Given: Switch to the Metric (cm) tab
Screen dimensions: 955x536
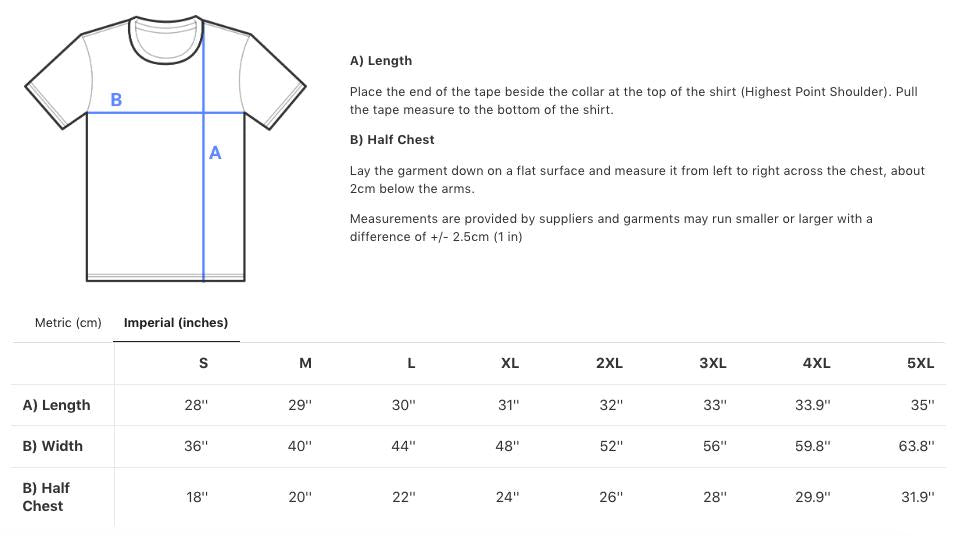Looking at the screenshot, I should [x=68, y=323].
